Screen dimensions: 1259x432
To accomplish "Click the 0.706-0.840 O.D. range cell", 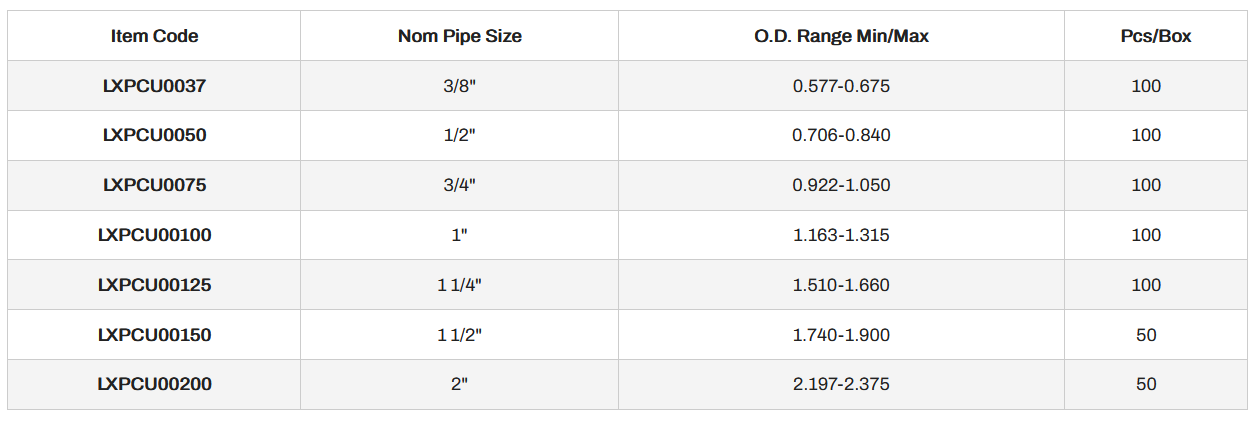I will point(841,135).
